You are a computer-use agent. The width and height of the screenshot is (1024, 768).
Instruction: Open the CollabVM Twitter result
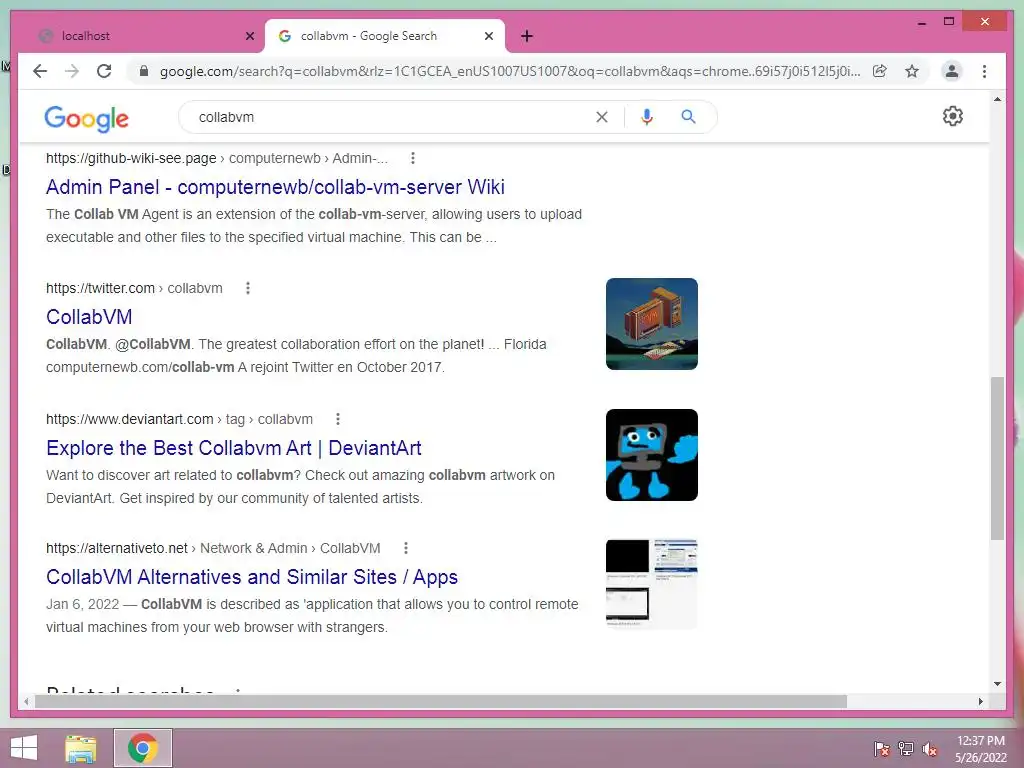89,317
